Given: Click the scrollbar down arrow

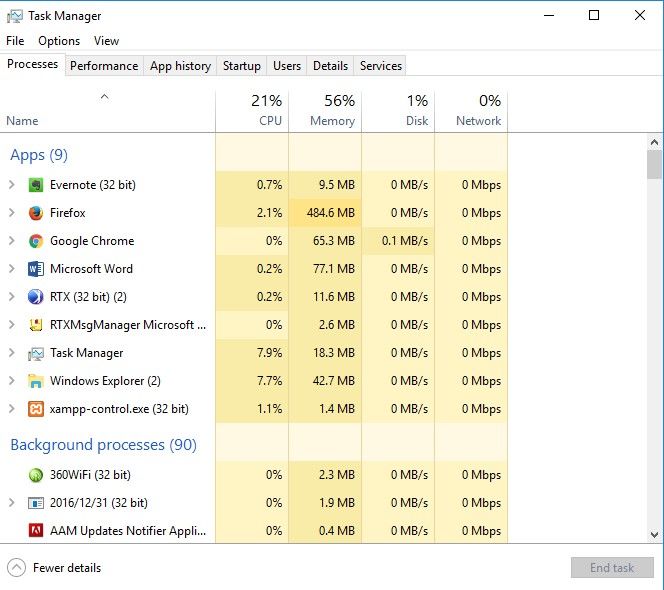Looking at the screenshot, I should pyautogui.click(x=654, y=535).
